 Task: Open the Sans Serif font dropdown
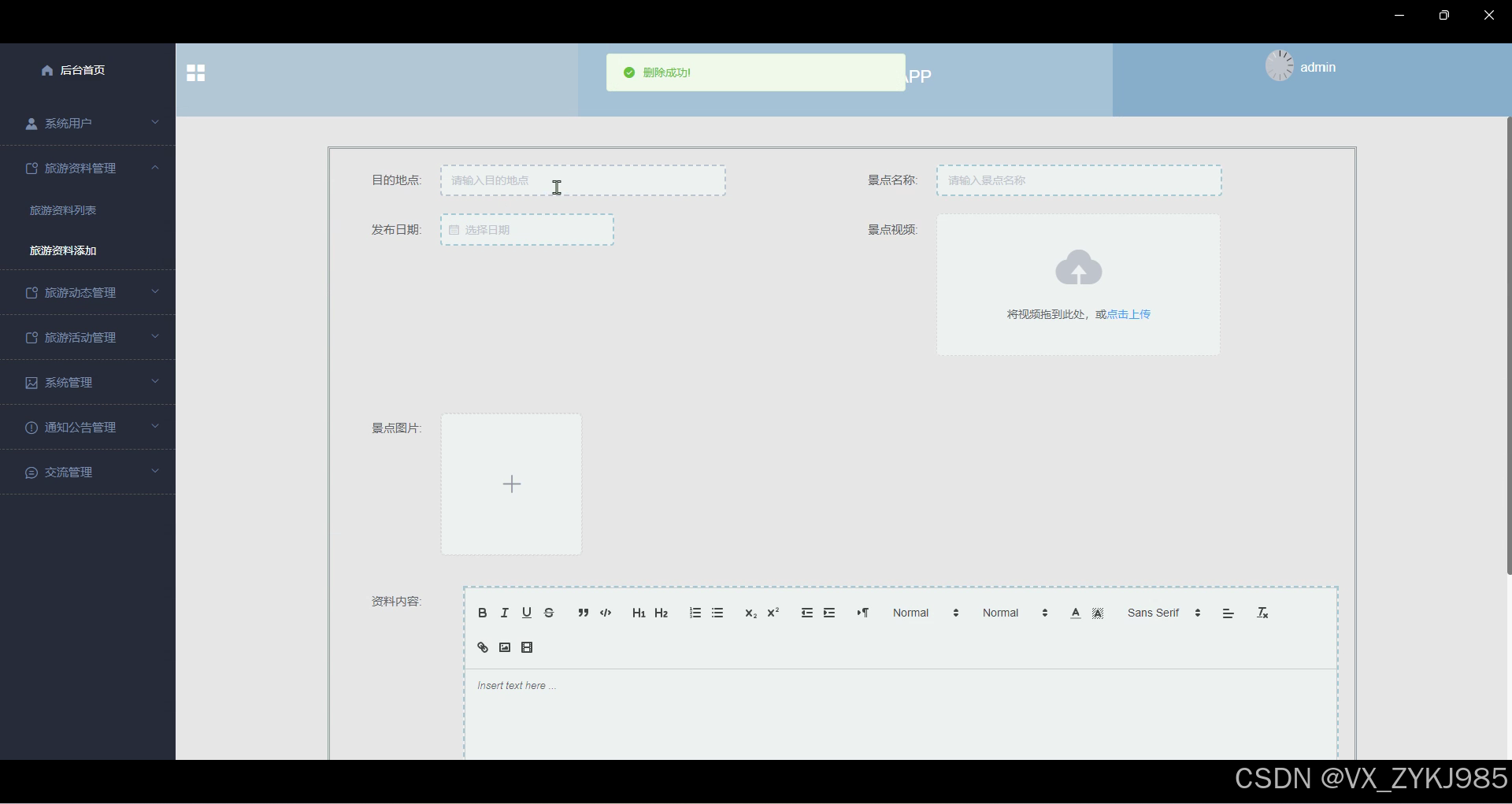pos(1164,613)
